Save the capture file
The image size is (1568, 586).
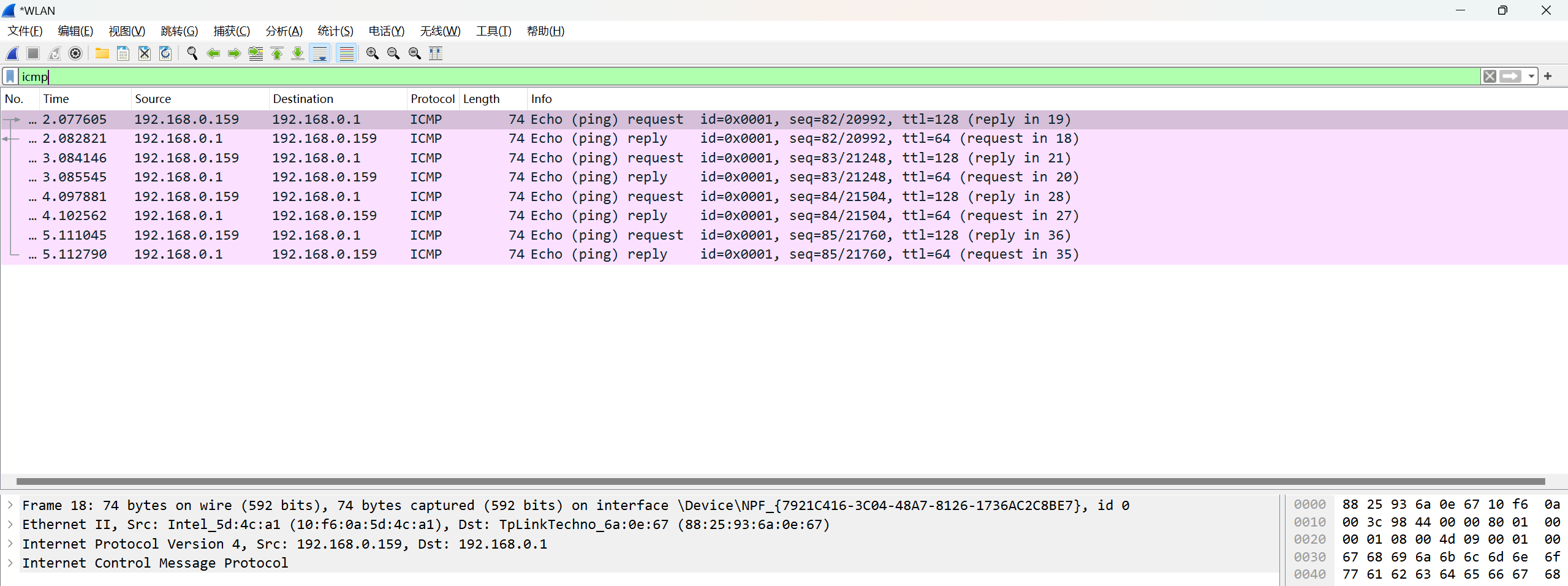pos(123,53)
